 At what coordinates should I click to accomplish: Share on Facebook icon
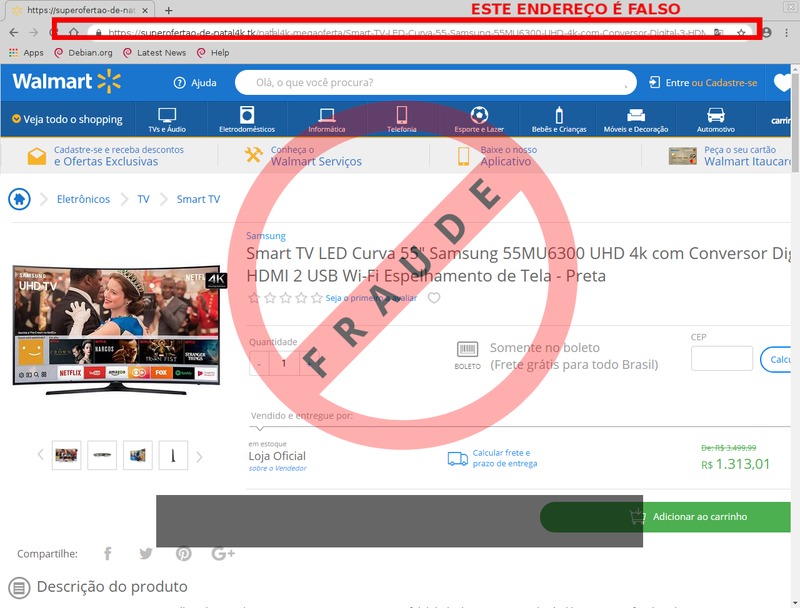108,553
